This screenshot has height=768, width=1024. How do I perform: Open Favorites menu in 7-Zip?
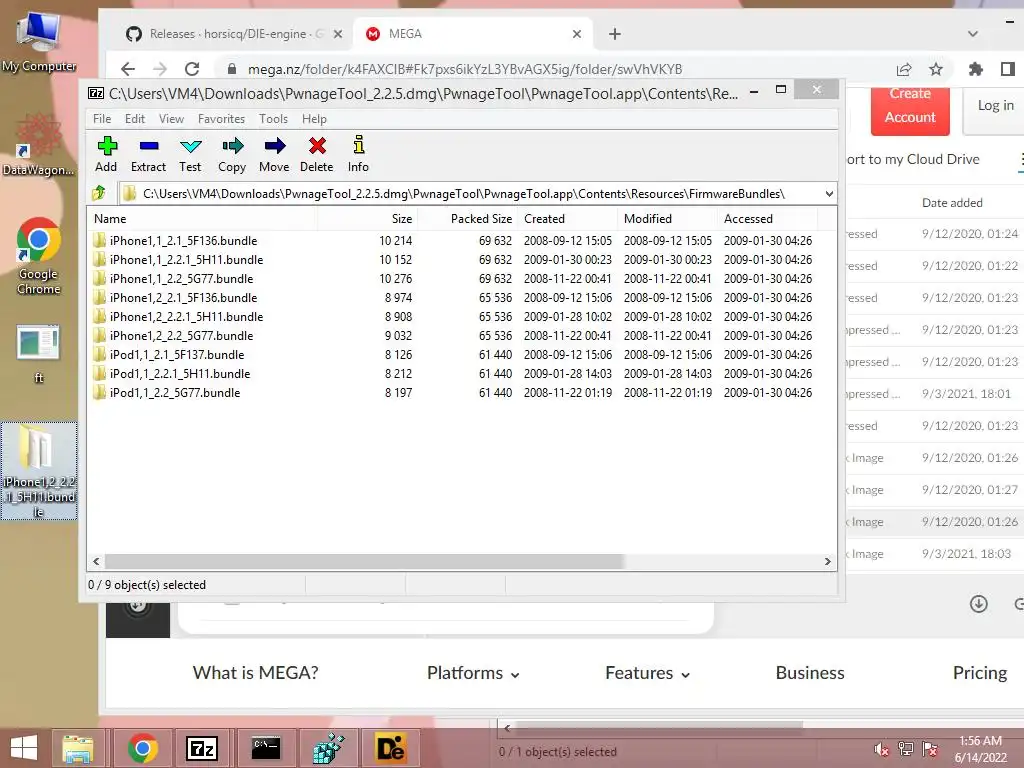click(221, 119)
